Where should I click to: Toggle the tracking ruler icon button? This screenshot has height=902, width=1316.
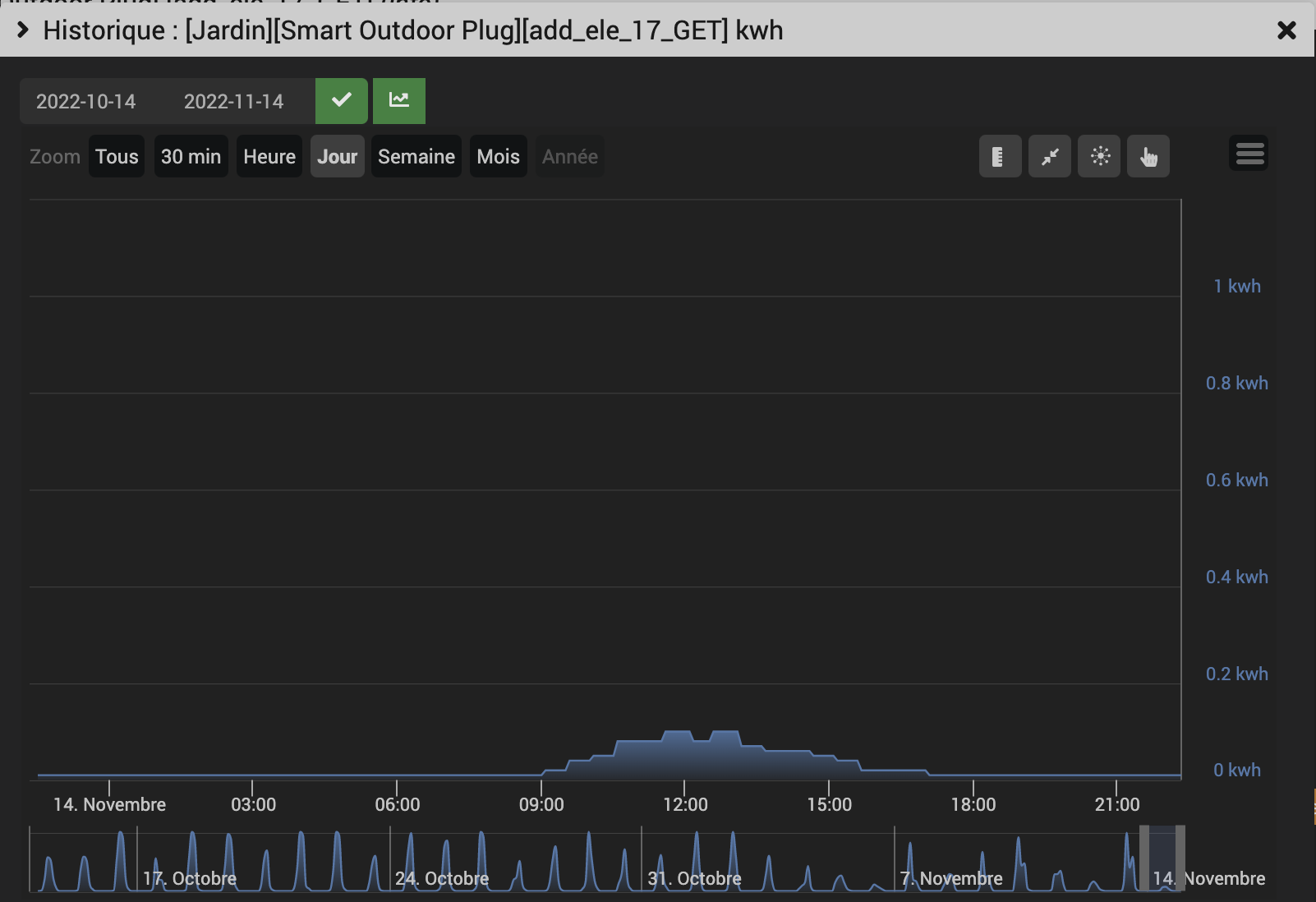click(1000, 156)
